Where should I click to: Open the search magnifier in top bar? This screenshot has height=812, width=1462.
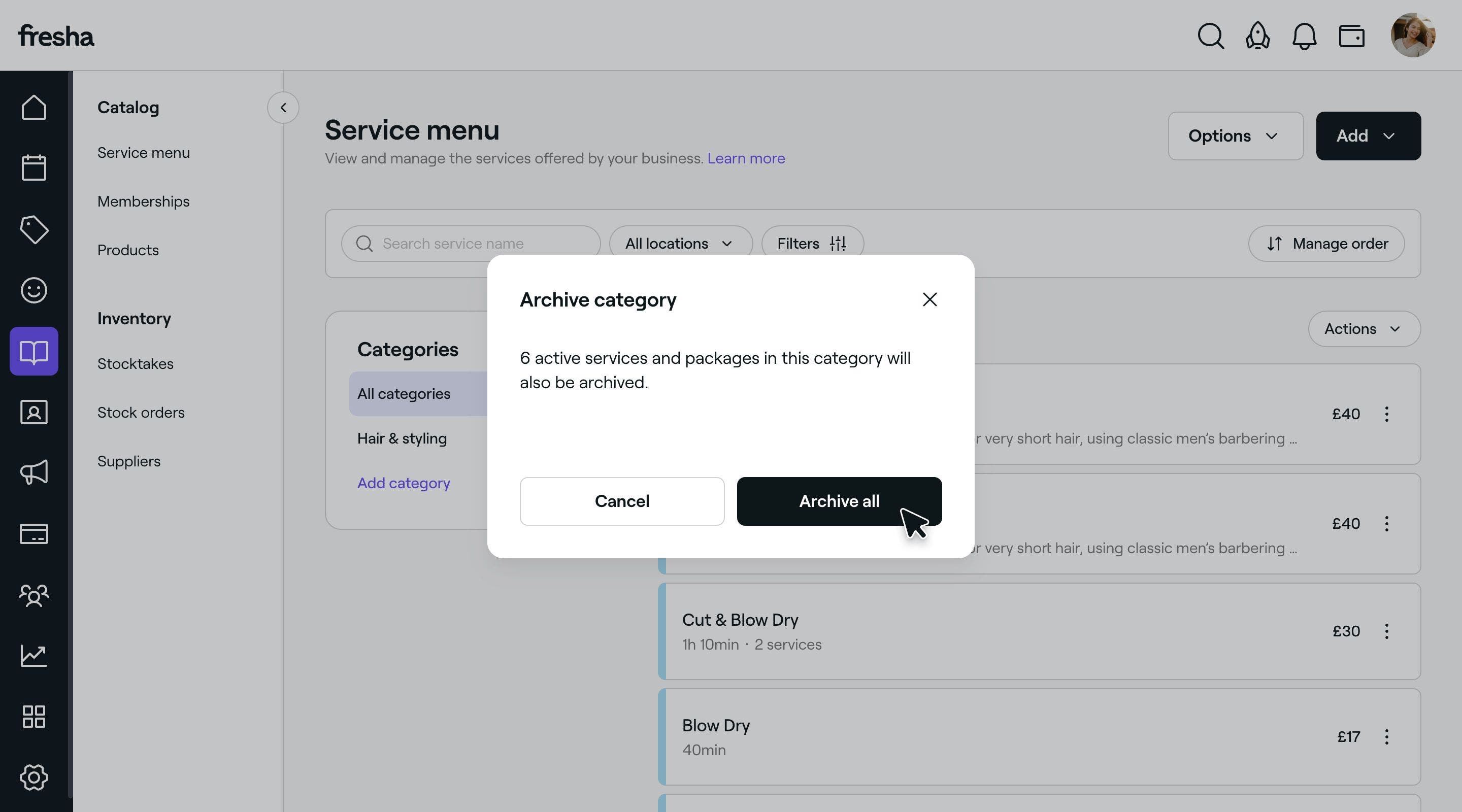pyautogui.click(x=1211, y=36)
